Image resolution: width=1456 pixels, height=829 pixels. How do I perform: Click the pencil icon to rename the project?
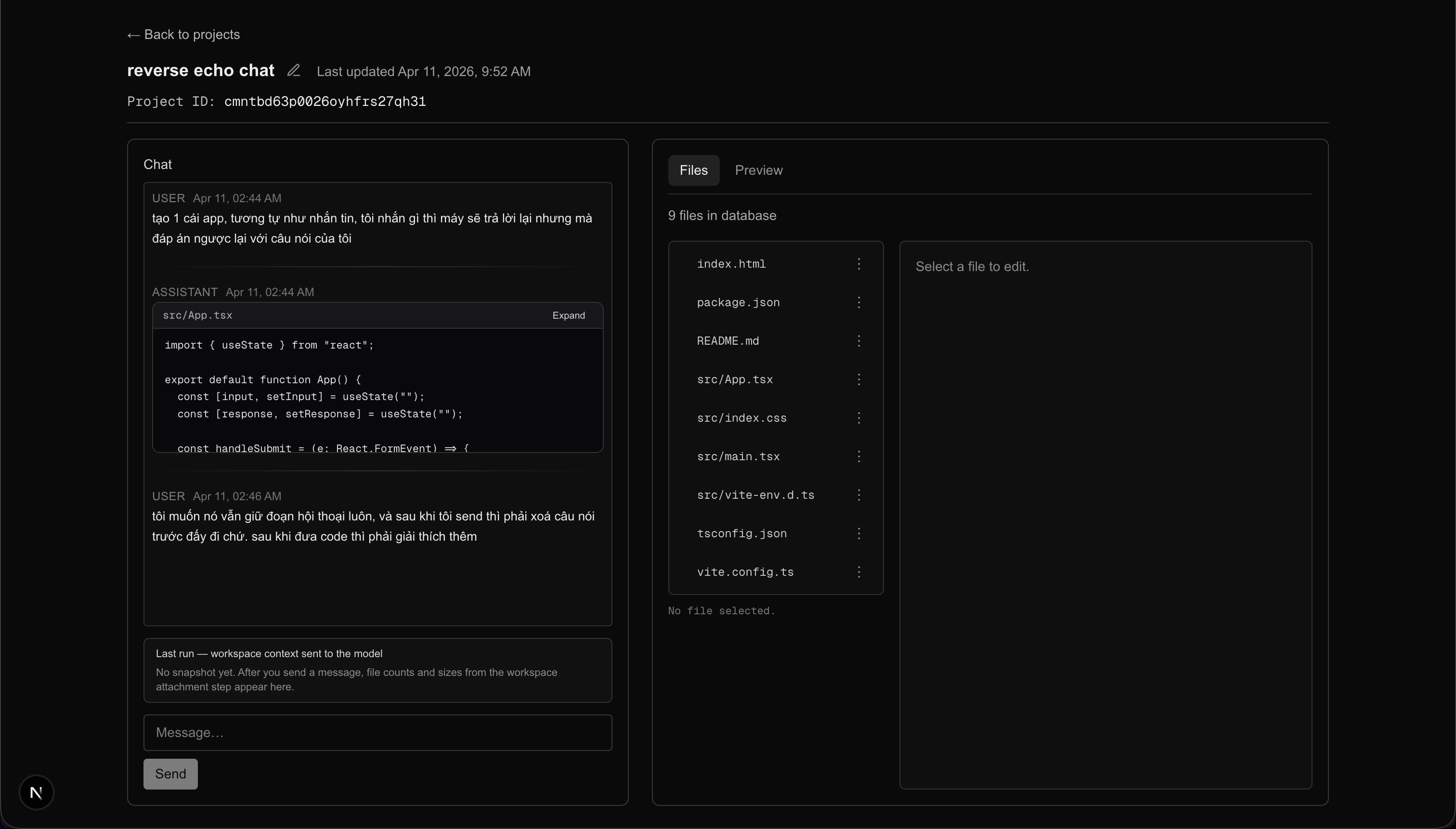[293, 70]
